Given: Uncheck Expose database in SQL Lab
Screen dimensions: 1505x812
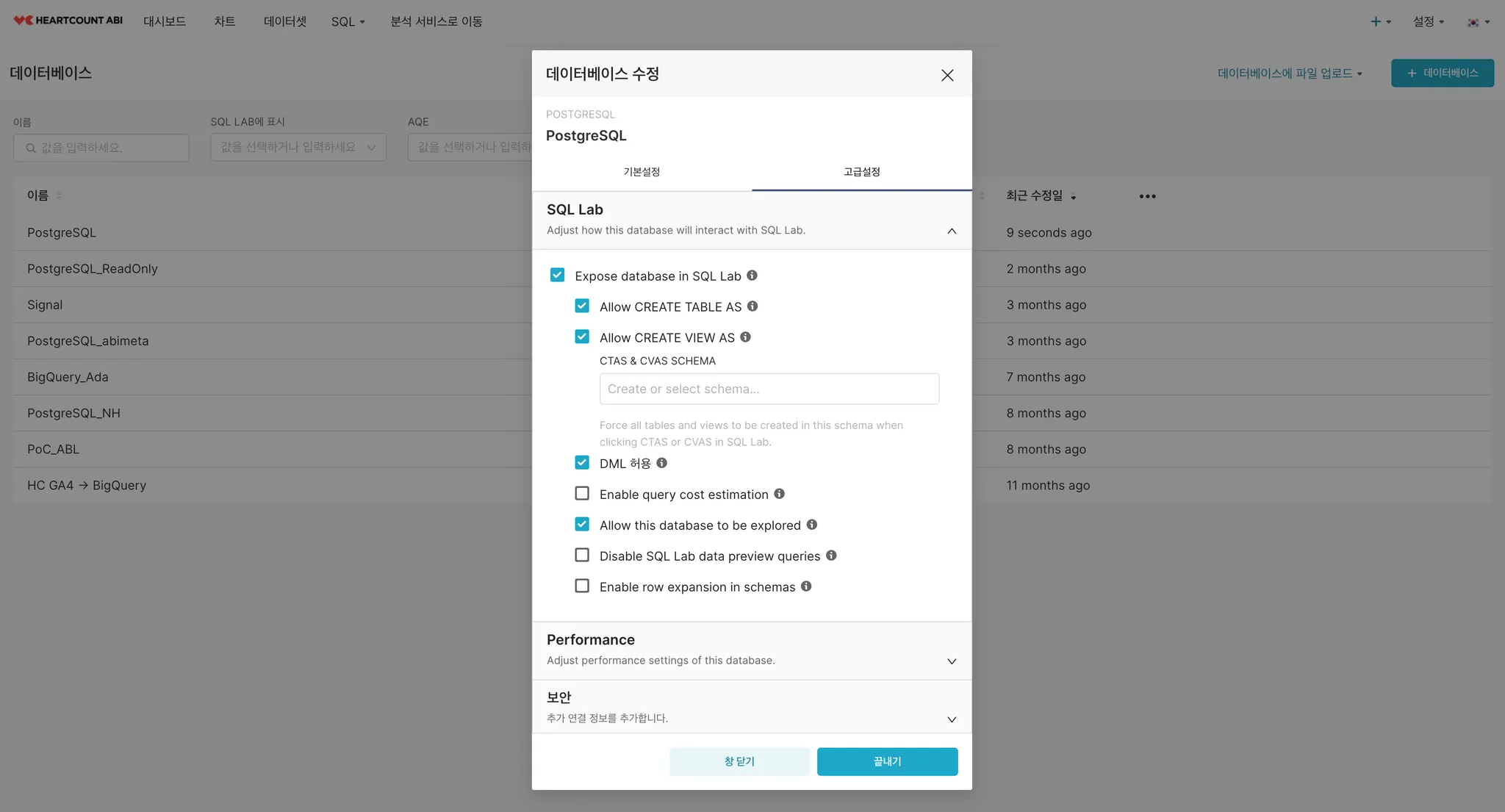Looking at the screenshot, I should (557, 276).
